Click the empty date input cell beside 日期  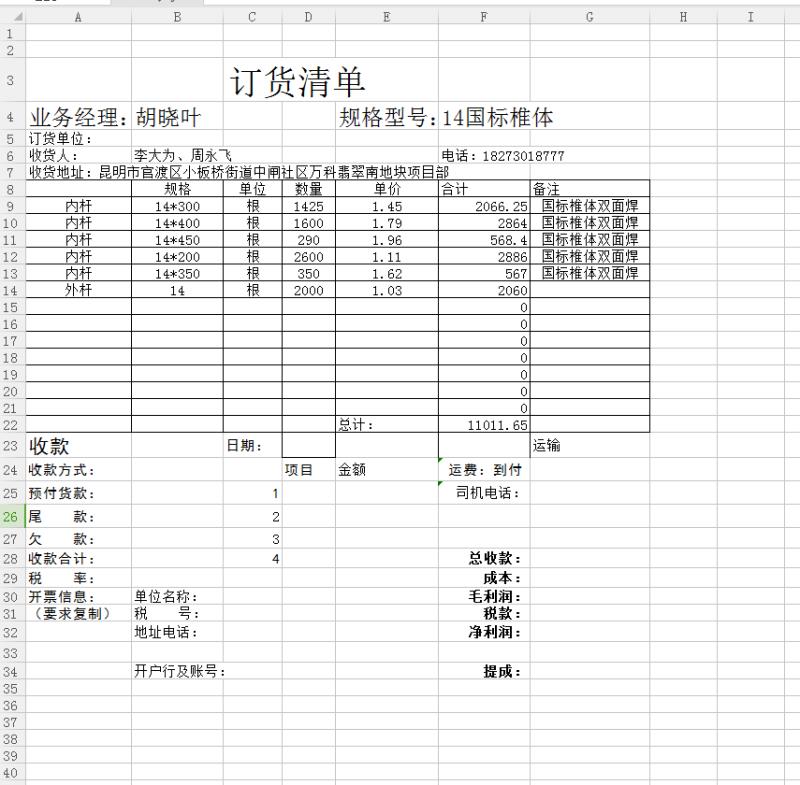308,446
